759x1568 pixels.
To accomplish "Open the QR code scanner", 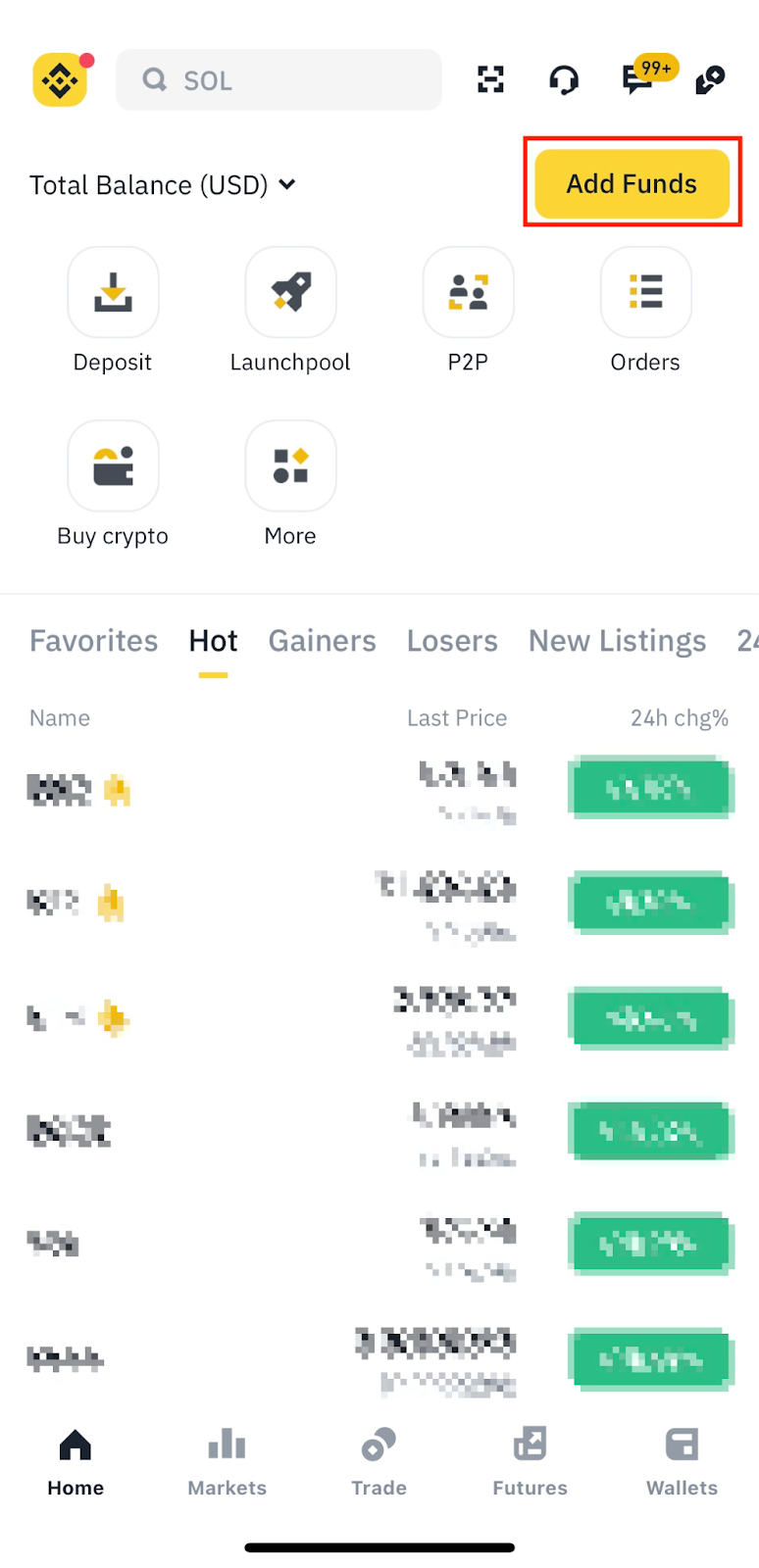I will pyautogui.click(x=490, y=79).
